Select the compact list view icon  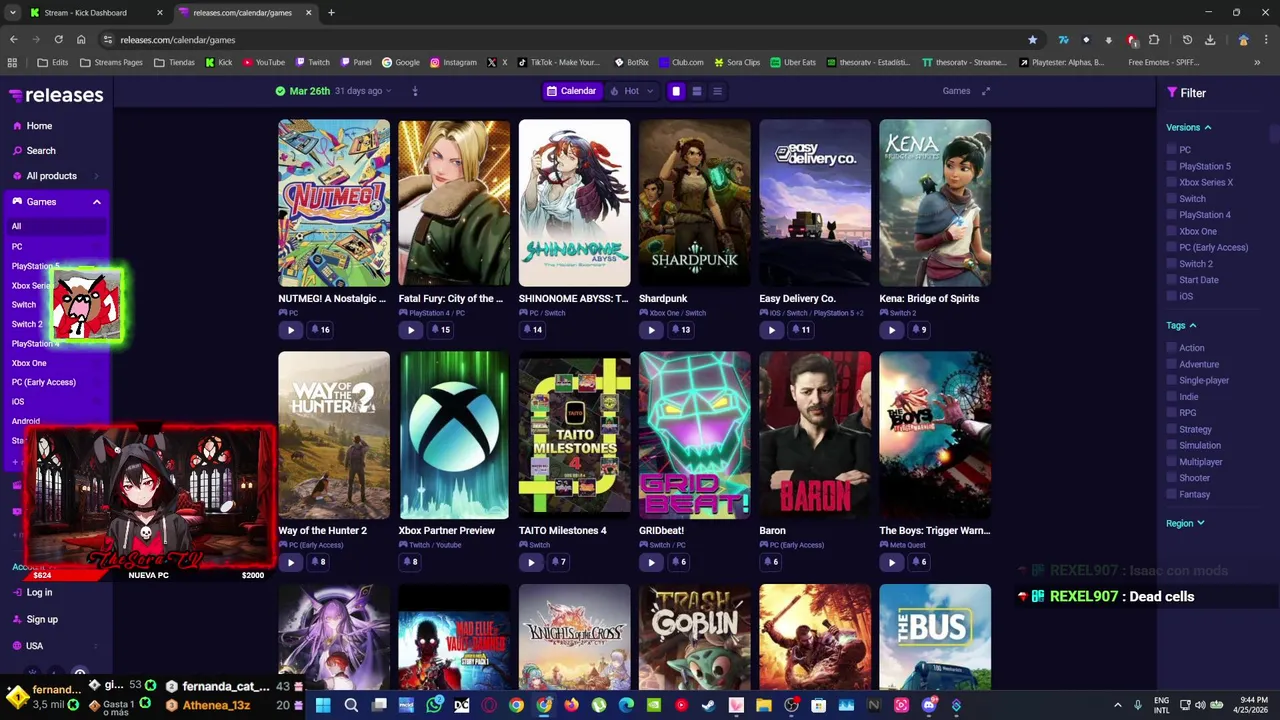point(717,91)
